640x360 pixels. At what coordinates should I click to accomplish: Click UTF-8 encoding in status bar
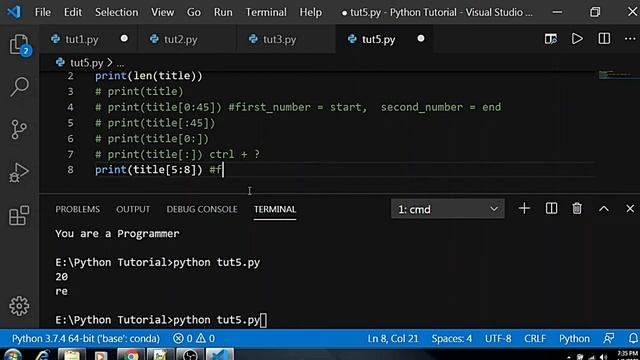click(x=498, y=338)
